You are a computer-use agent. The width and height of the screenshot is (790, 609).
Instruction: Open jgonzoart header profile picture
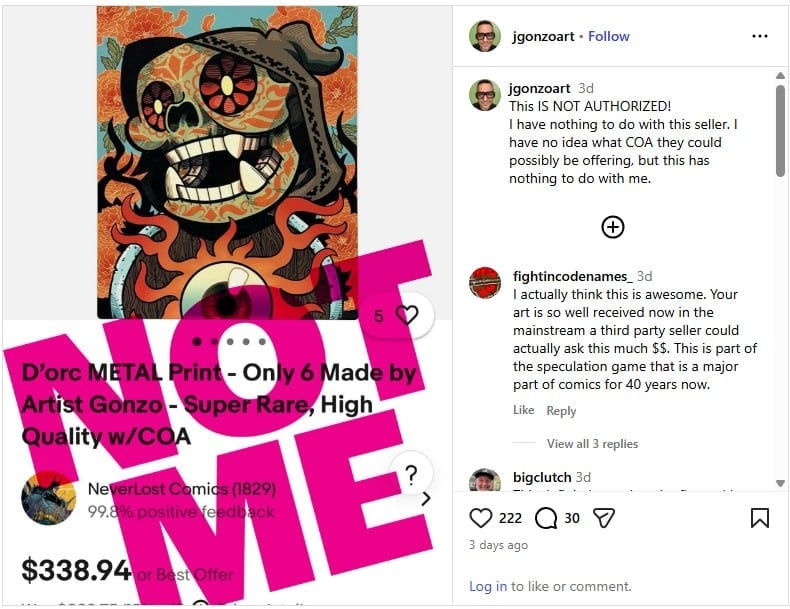[x=485, y=36]
